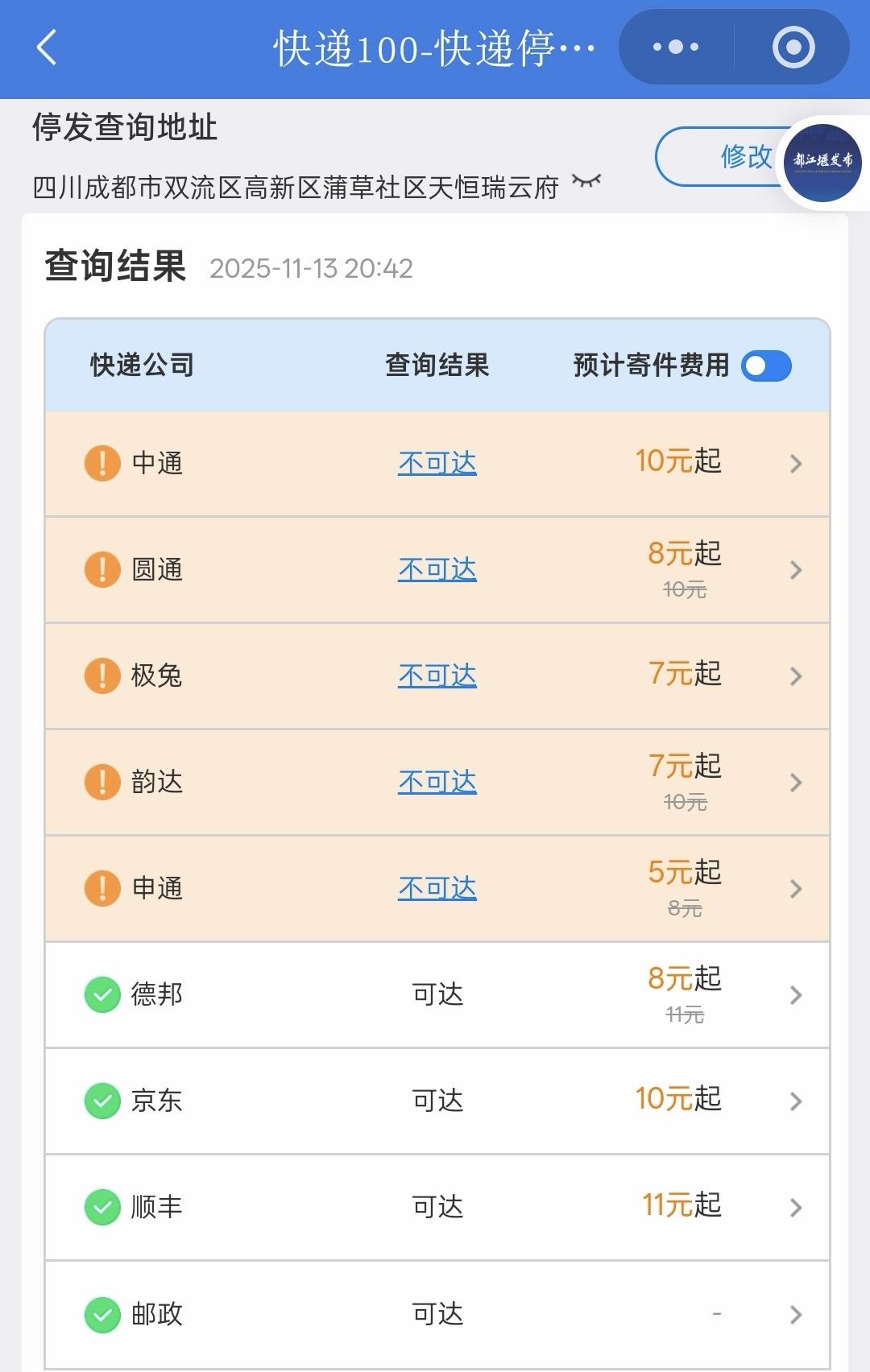Expand the 韵达 row arrow

click(x=796, y=783)
